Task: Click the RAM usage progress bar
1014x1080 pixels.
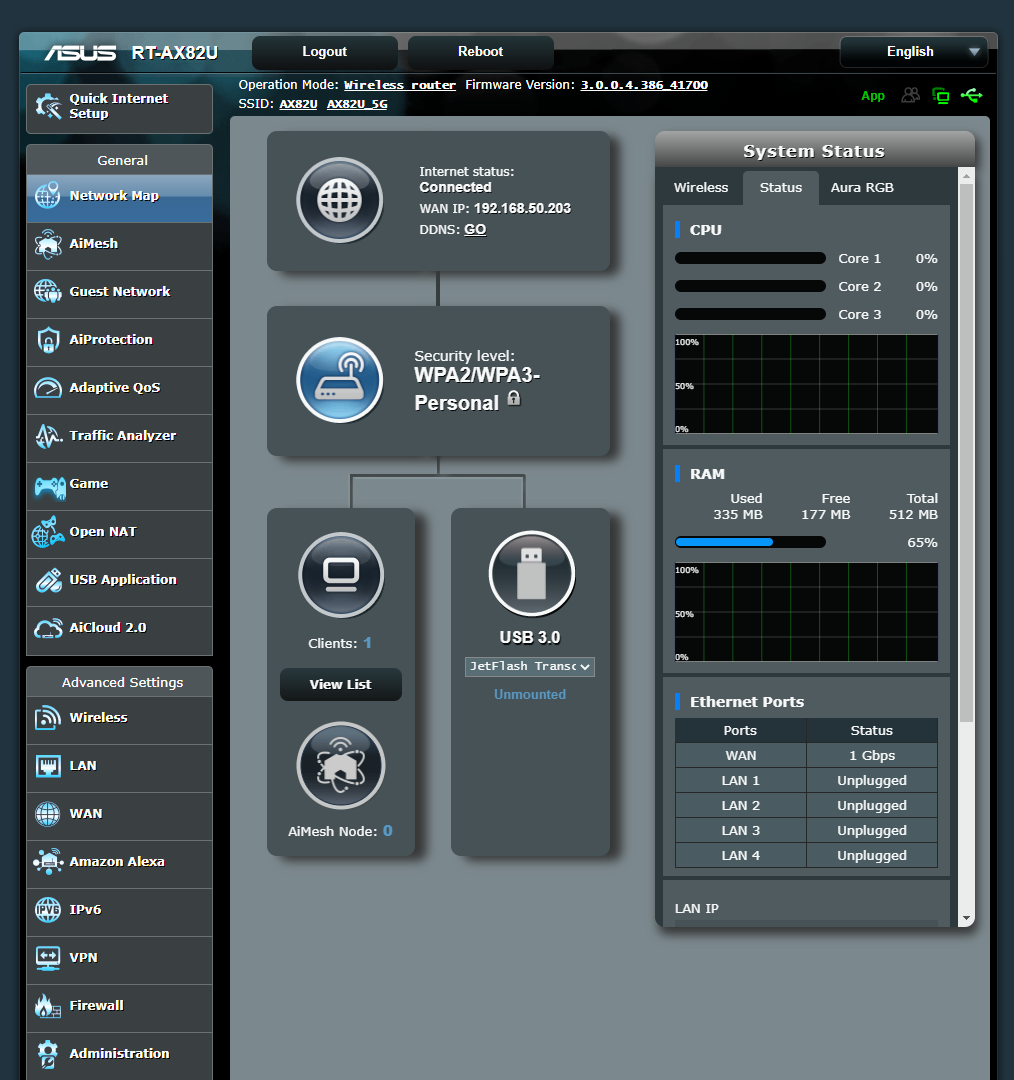Action: (750, 542)
